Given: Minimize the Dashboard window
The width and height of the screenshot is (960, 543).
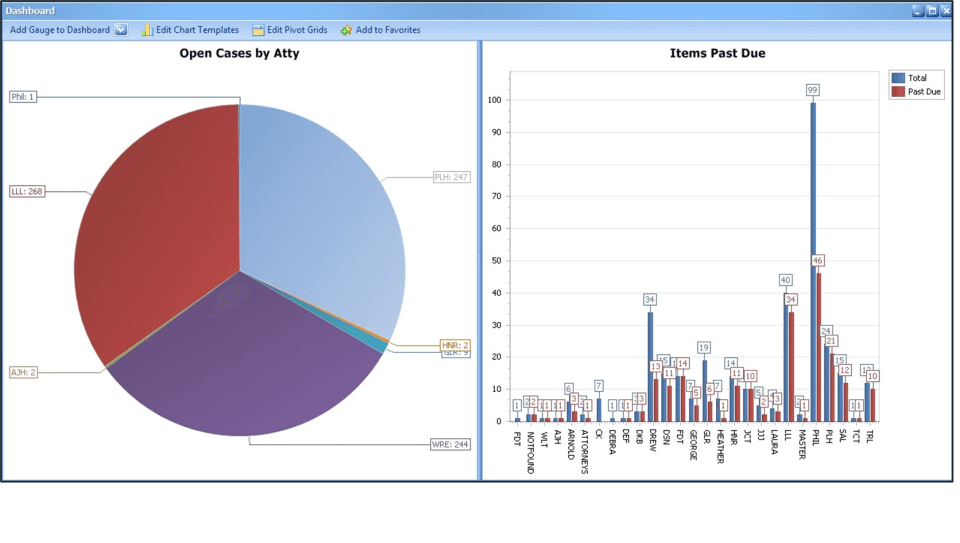Looking at the screenshot, I should pos(918,10).
